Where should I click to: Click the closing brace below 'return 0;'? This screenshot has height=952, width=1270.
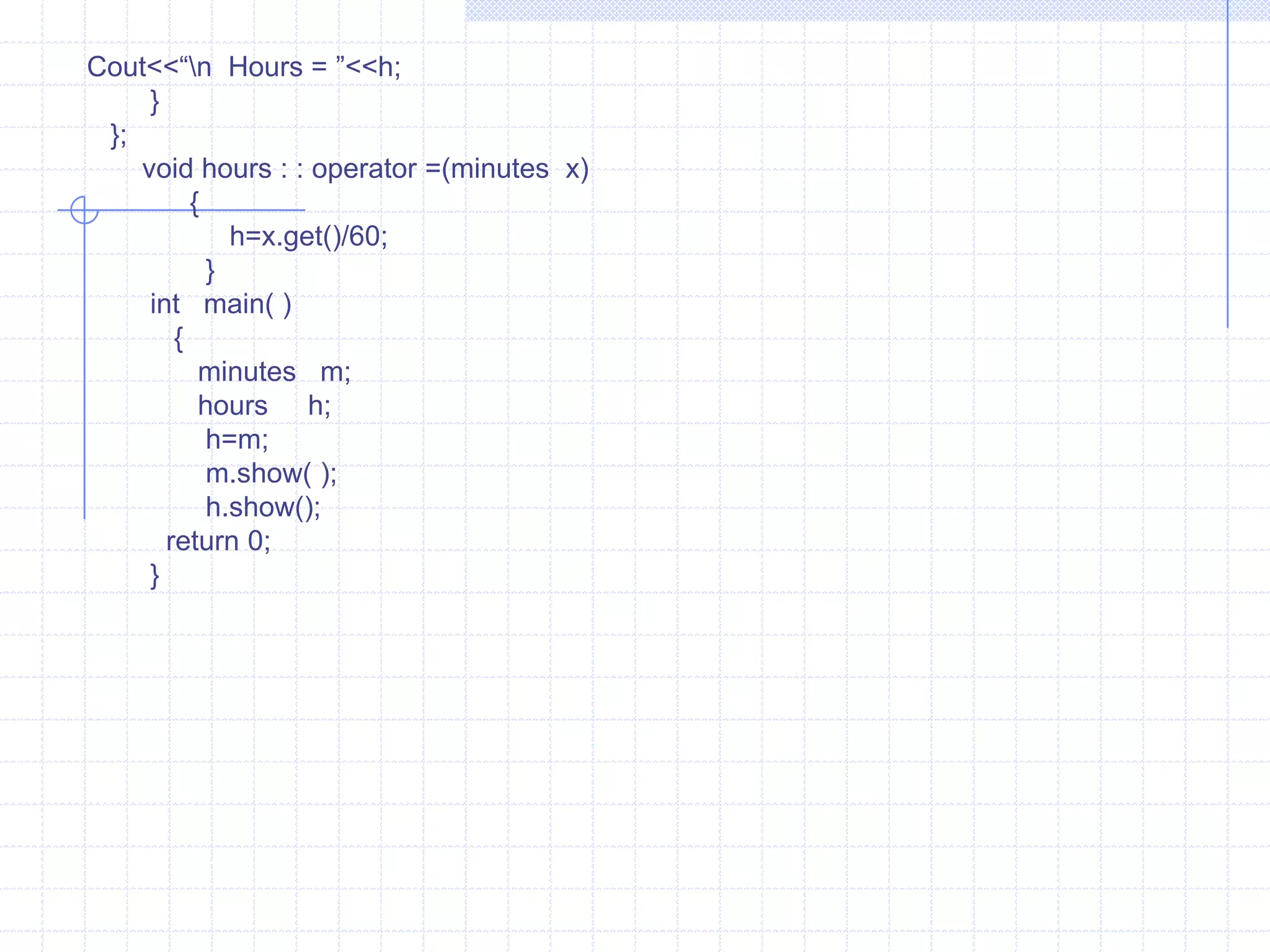[155, 576]
